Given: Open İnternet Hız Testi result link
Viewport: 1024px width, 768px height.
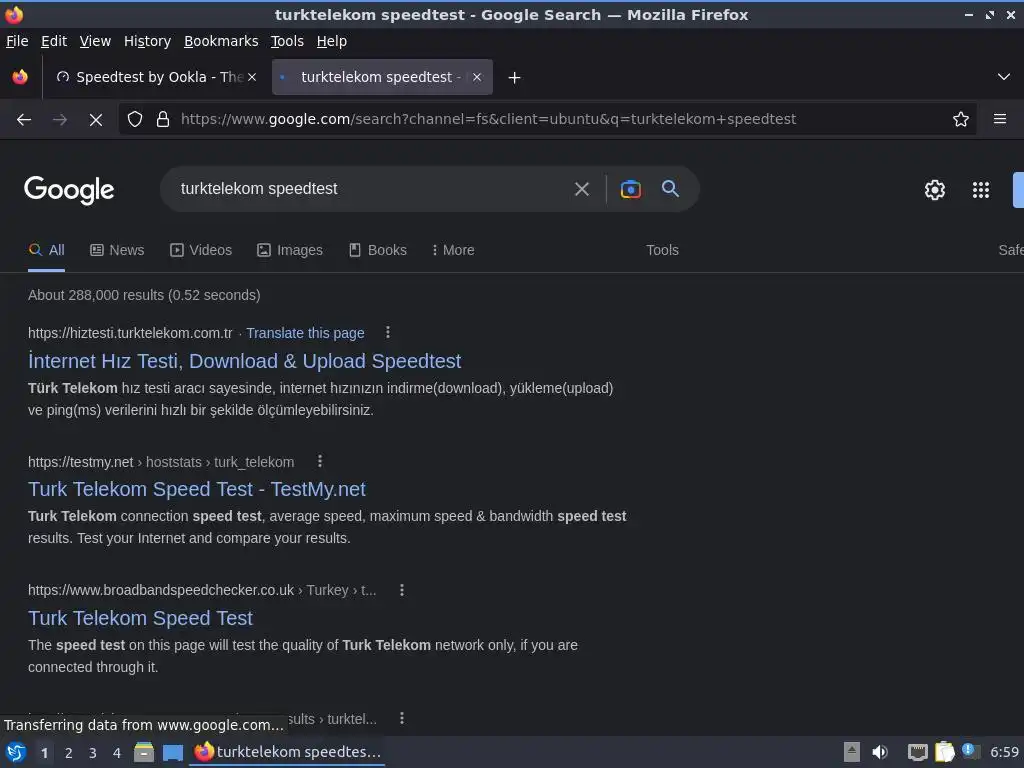Looking at the screenshot, I should [244, 361].
